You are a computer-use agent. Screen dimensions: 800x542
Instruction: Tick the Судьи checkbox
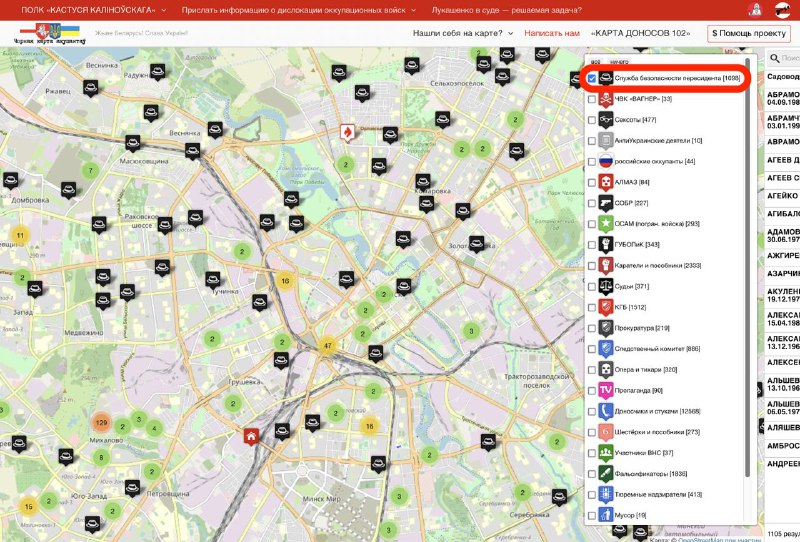click(x=592, y=286)
